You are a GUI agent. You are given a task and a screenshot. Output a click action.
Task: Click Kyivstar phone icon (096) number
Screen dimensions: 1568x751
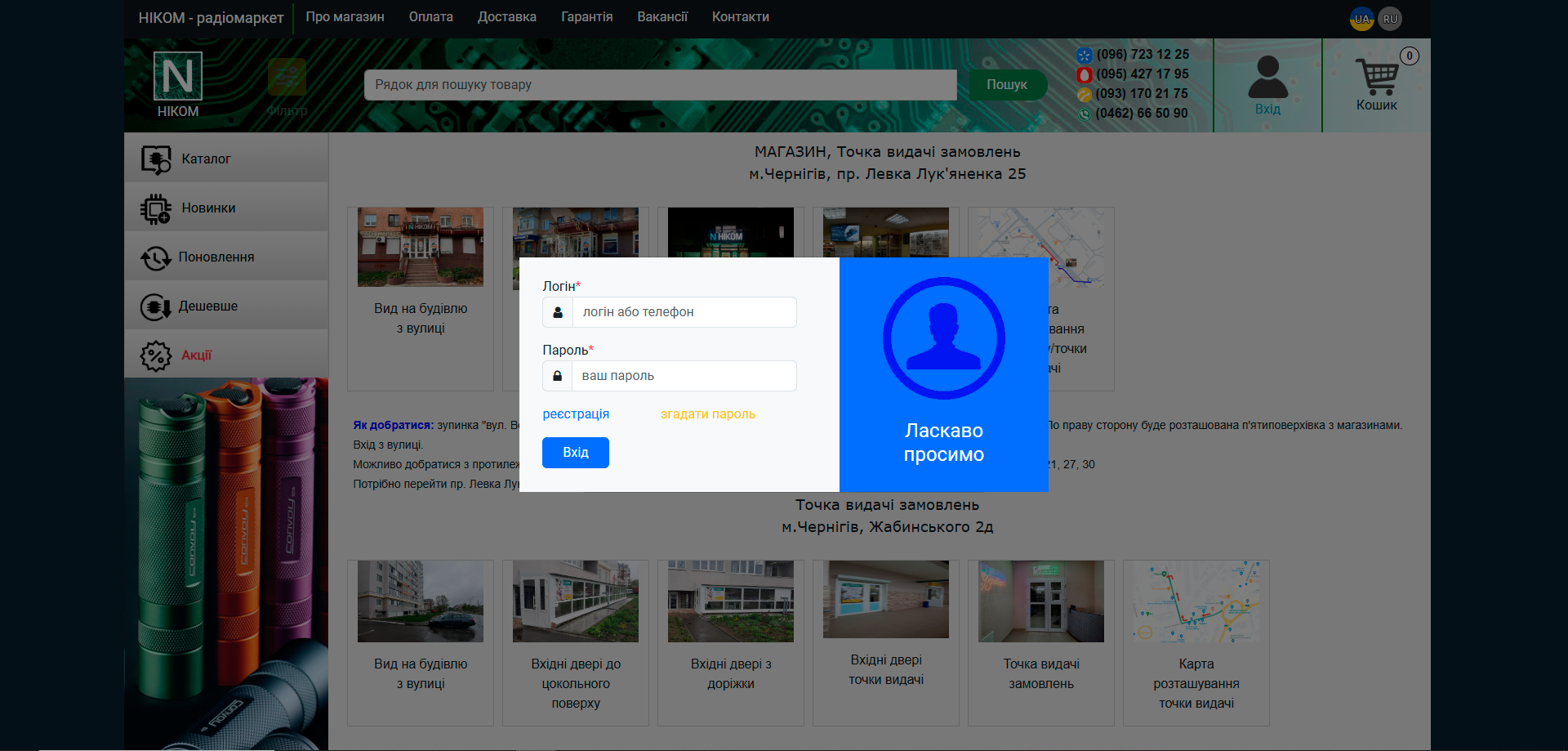[1084, 55]
